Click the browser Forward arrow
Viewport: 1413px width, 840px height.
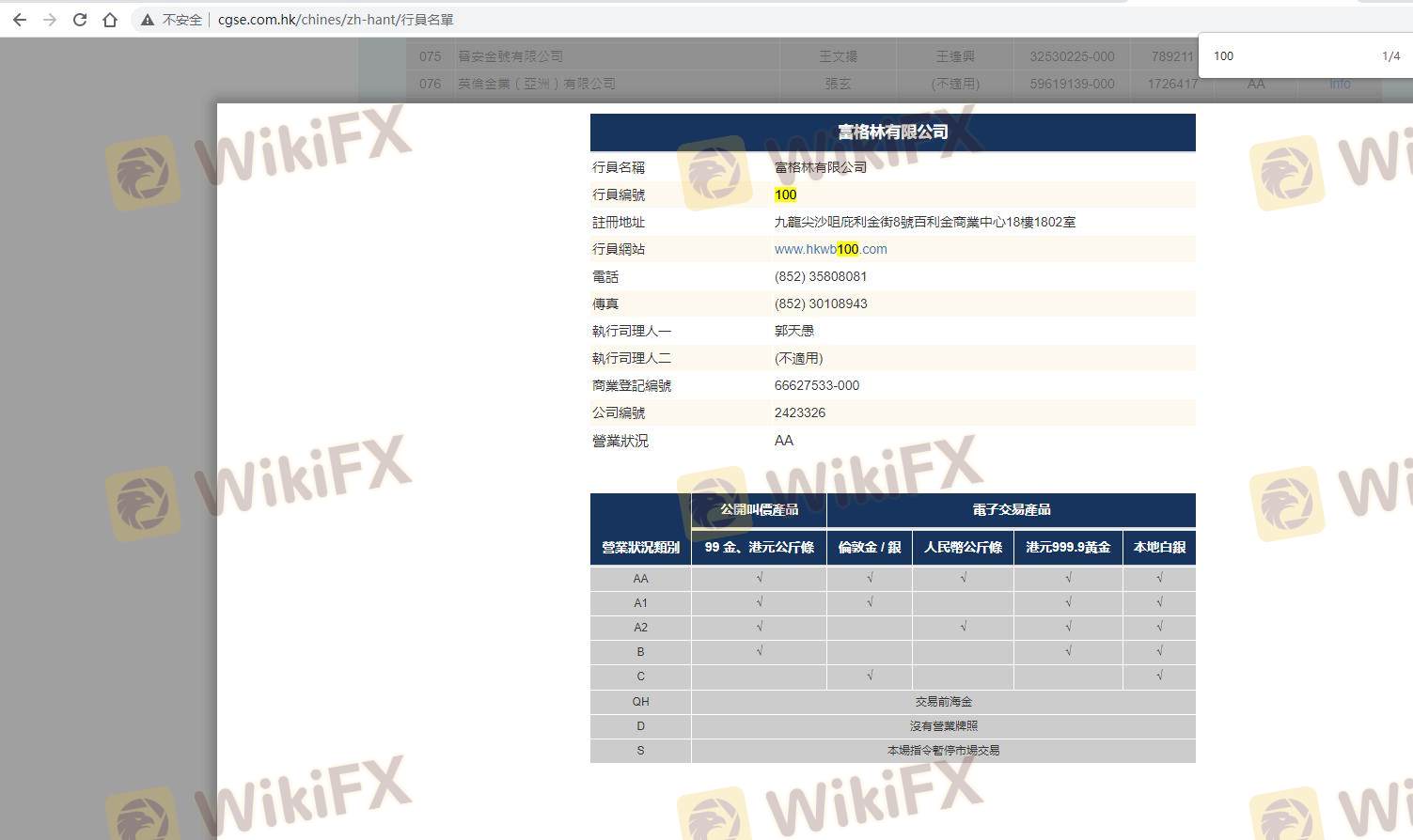click(50, 20)
